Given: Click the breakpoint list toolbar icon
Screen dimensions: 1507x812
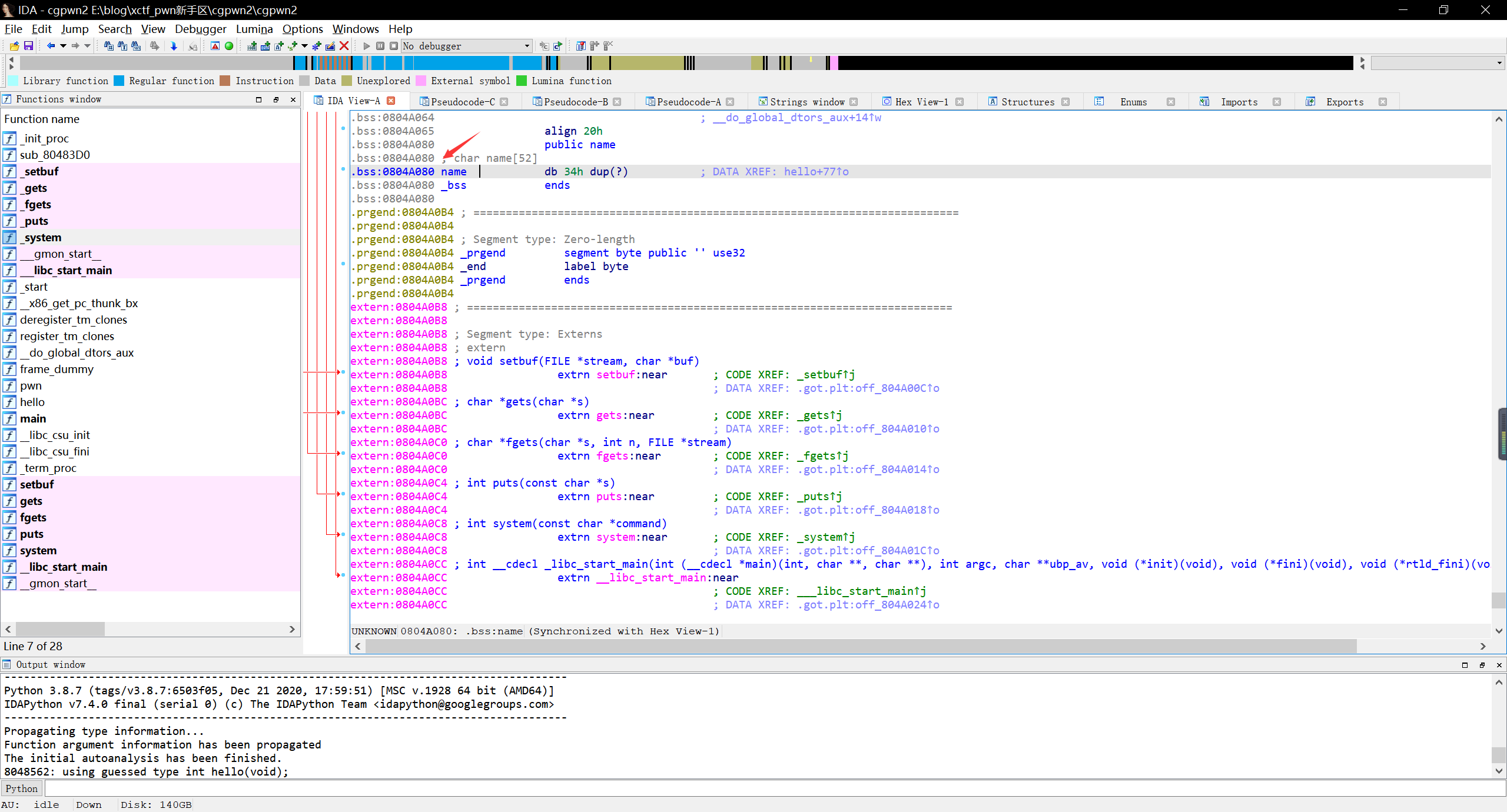Looking at the screenshot, I should [580, 46].
